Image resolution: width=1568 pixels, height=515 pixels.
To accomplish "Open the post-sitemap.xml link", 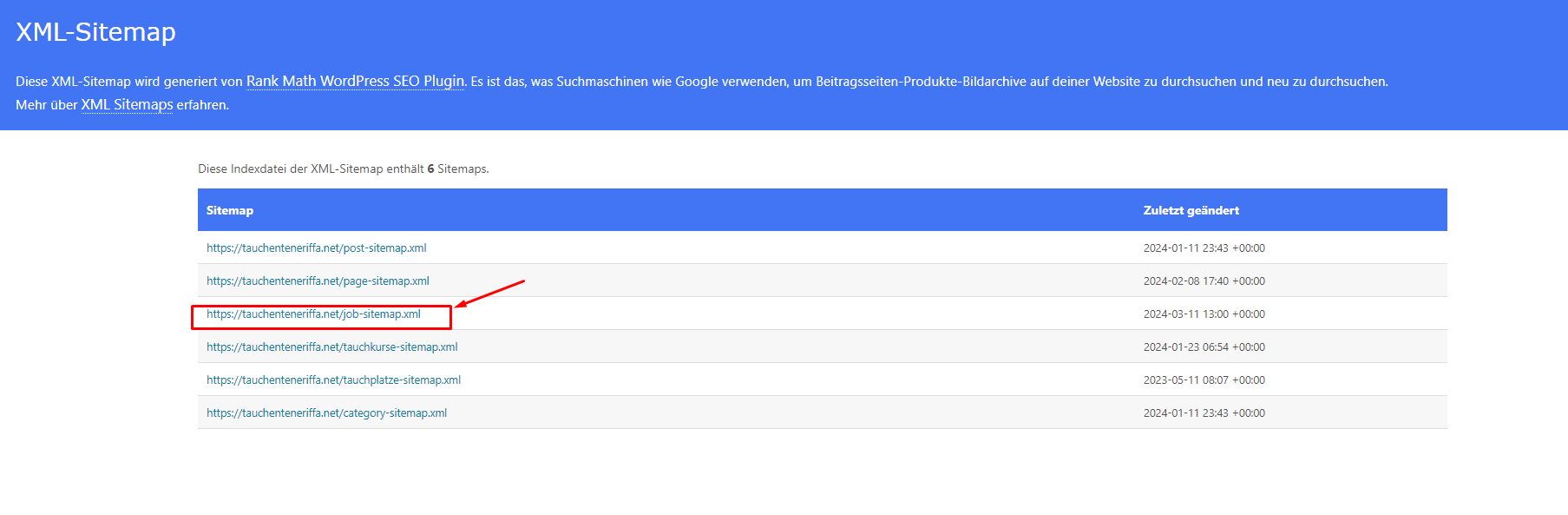I will click(x=316, y=248).
